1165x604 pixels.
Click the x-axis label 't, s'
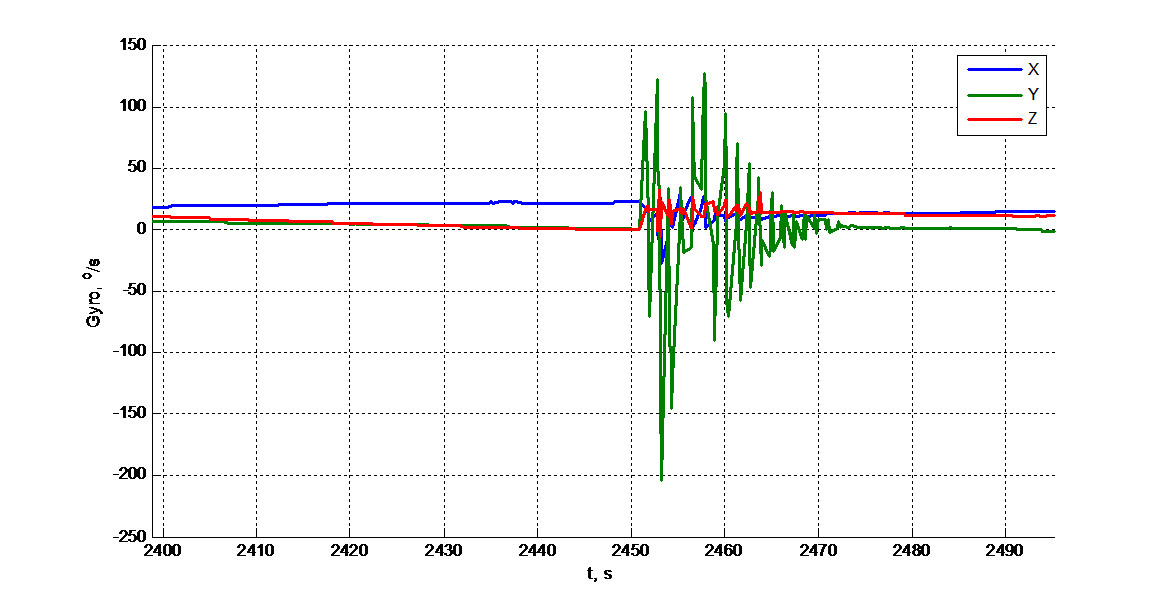tap(600, 574)
